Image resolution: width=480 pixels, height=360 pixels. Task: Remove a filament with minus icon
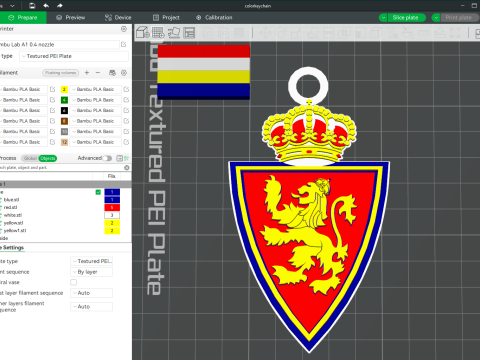coord(98,73)
